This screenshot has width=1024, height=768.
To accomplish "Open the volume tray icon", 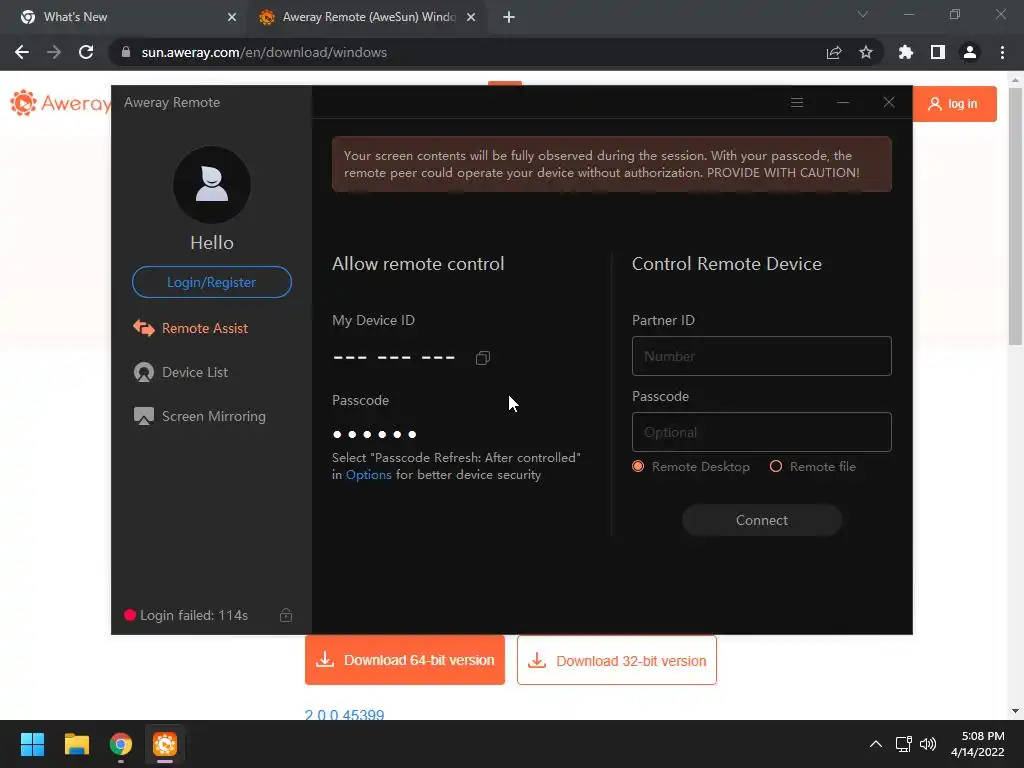I will click(x=928, y=744).
